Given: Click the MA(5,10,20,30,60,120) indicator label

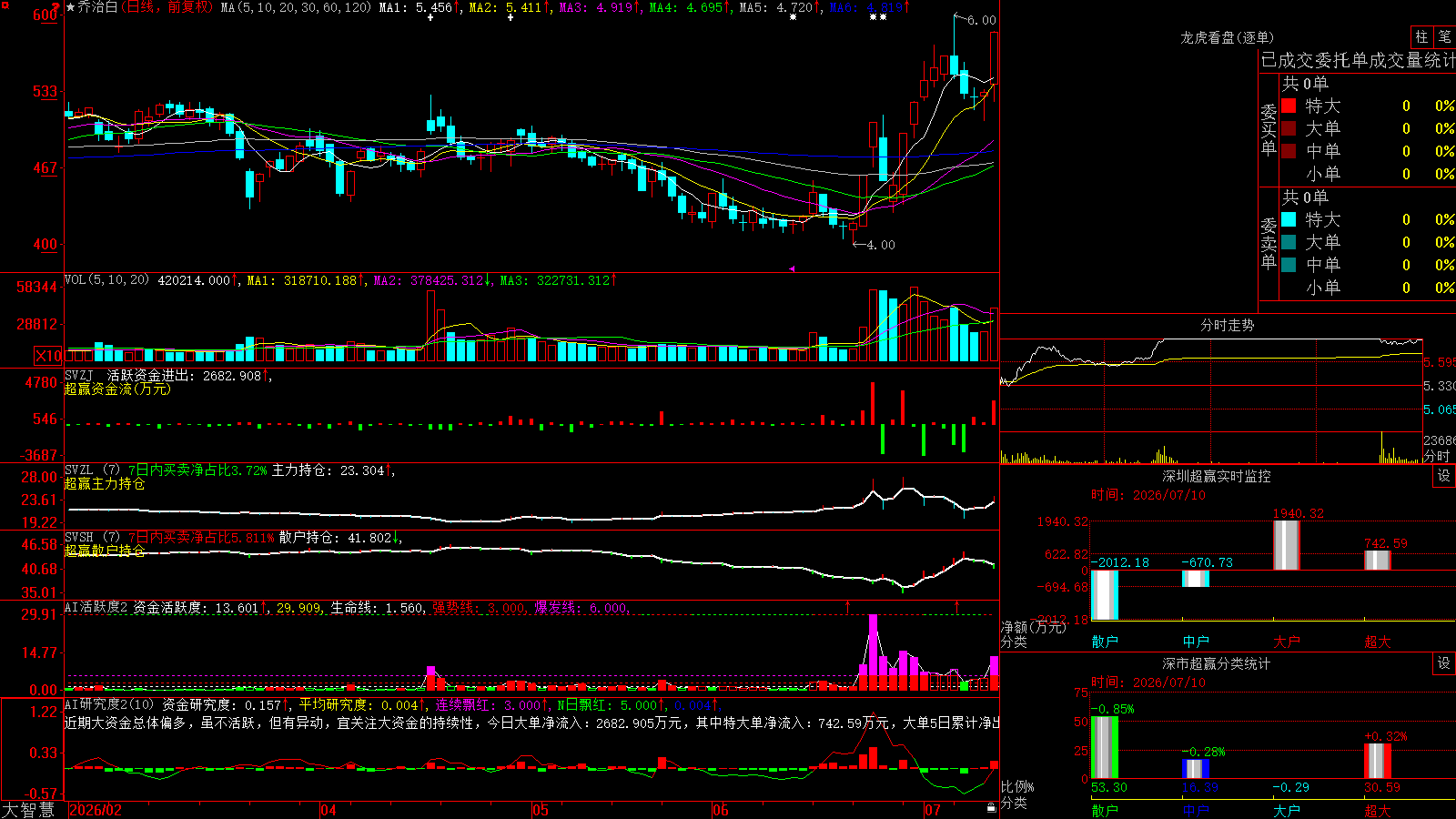Looking at the screenshot, I should 297,7.
